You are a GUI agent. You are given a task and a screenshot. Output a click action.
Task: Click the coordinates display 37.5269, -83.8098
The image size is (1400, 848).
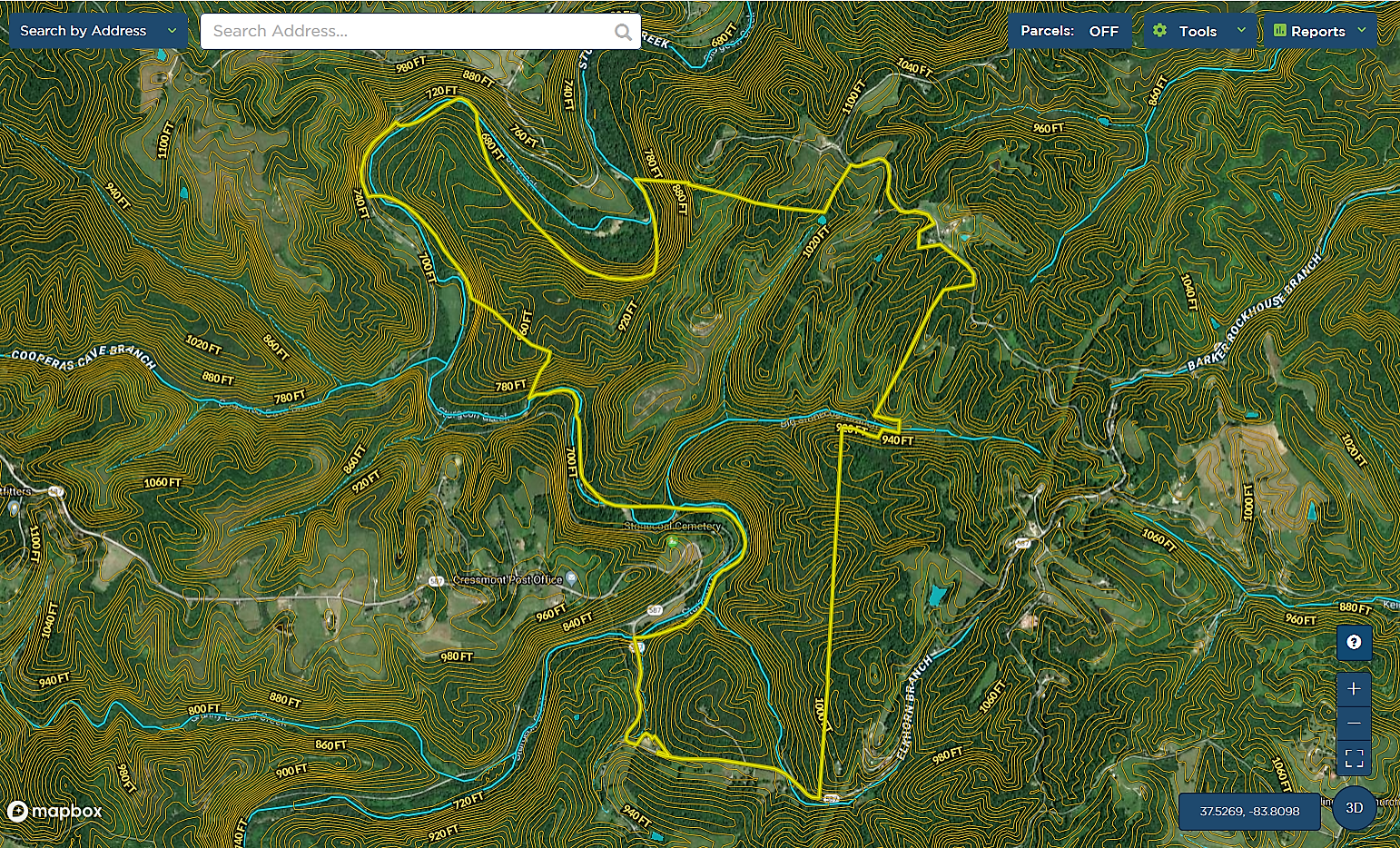pos(1249,811)
